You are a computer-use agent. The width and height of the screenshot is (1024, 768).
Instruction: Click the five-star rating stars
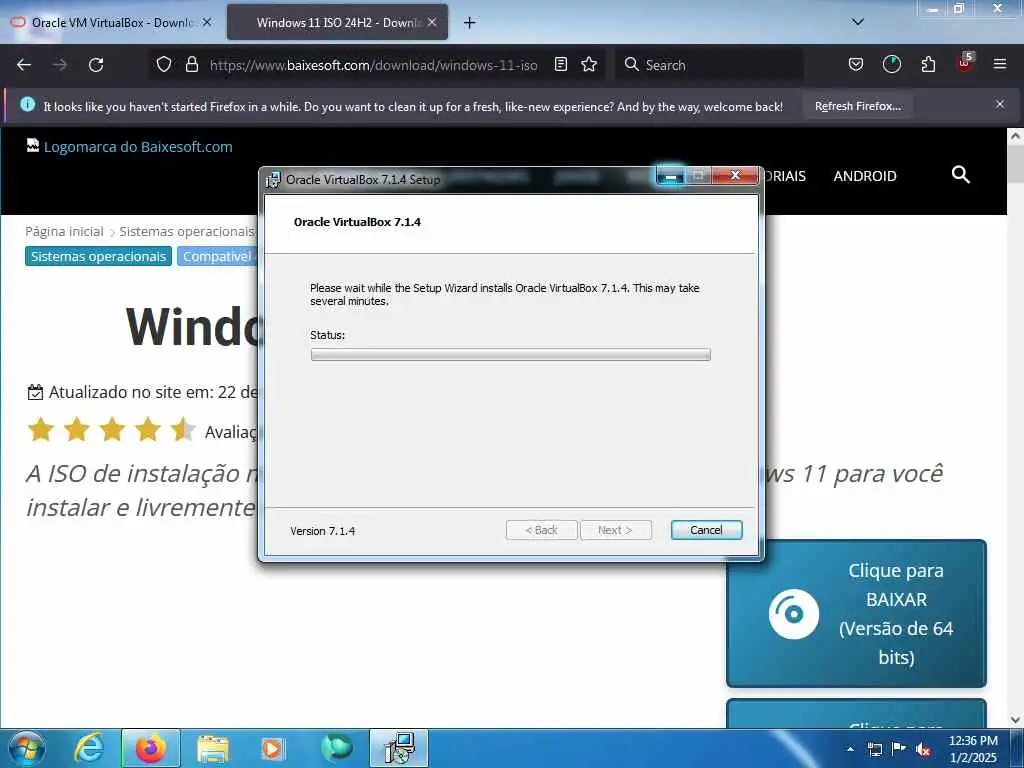(x=111, y=430)
